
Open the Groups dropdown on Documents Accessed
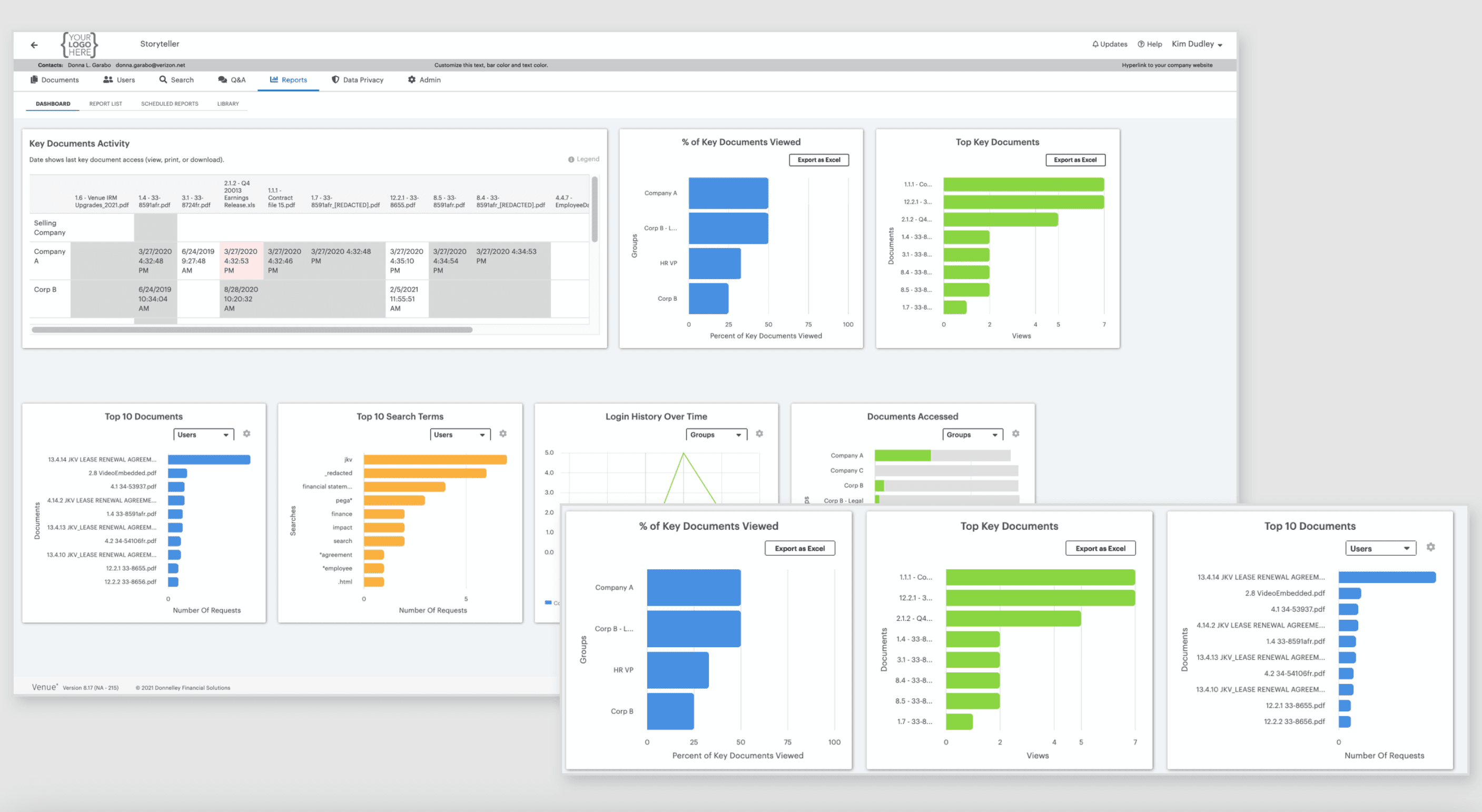click(972, 434)
